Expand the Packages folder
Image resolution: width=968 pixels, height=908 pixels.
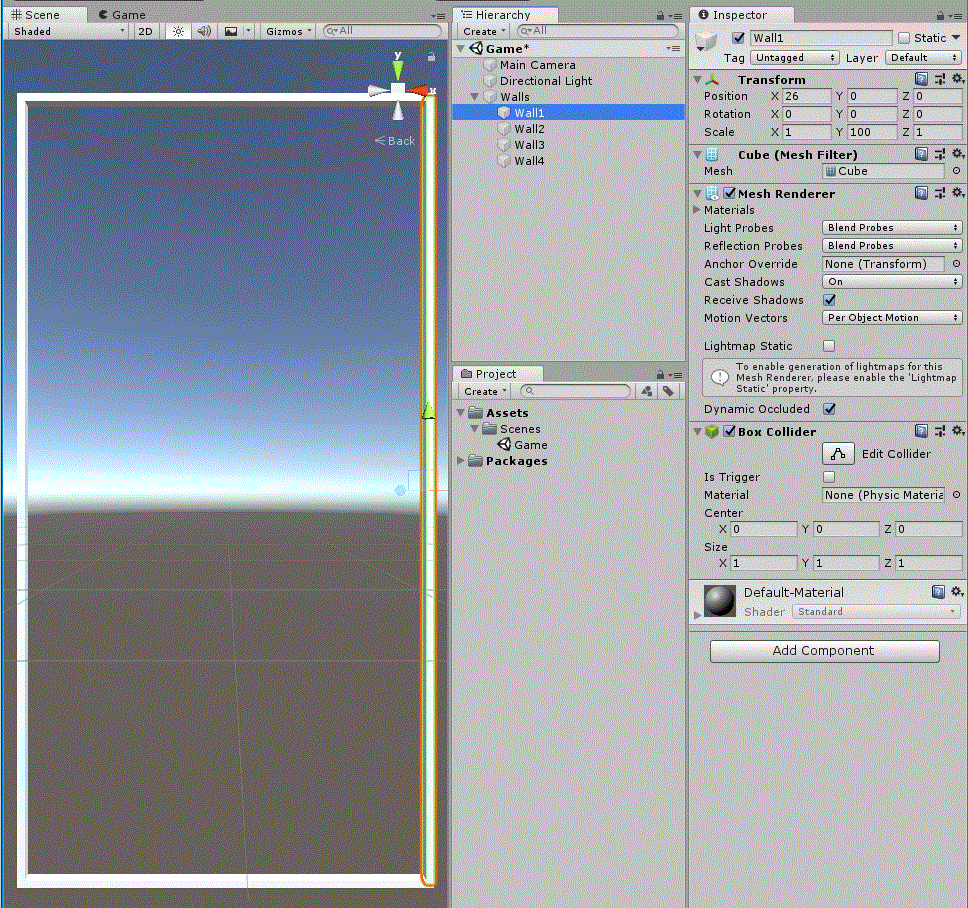click(x=461, y=461)
